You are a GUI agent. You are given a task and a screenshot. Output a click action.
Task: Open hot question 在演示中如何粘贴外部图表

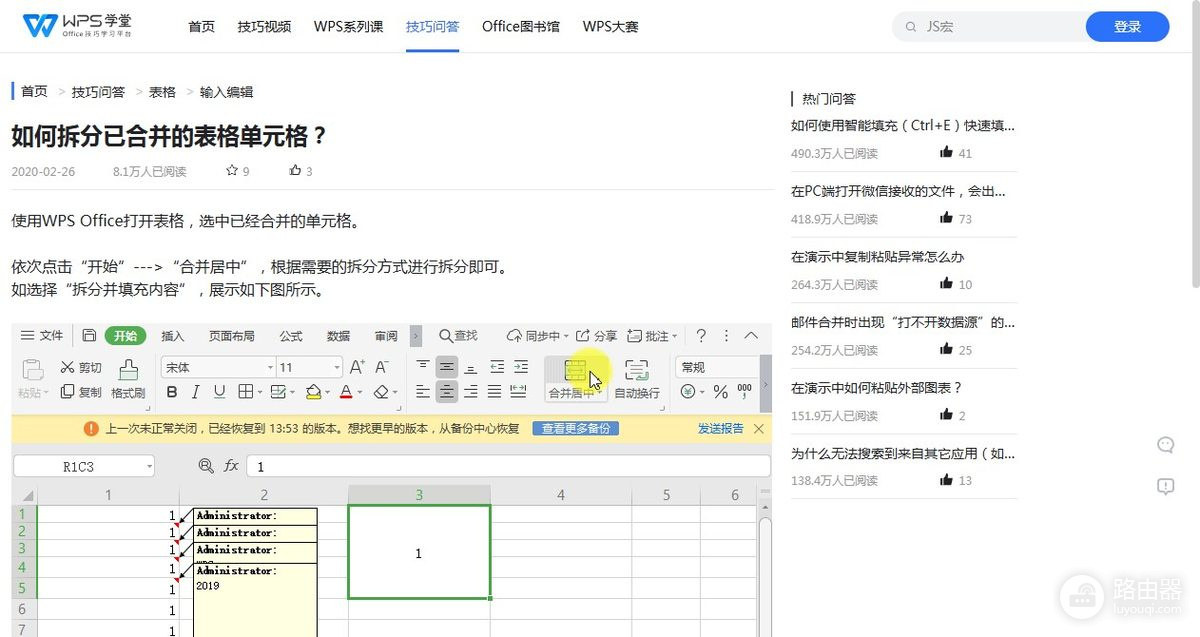[x=876, y=387]
